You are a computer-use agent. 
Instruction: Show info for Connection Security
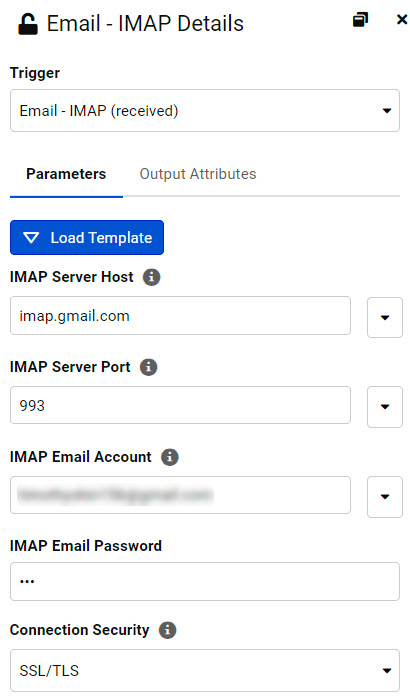167,630
